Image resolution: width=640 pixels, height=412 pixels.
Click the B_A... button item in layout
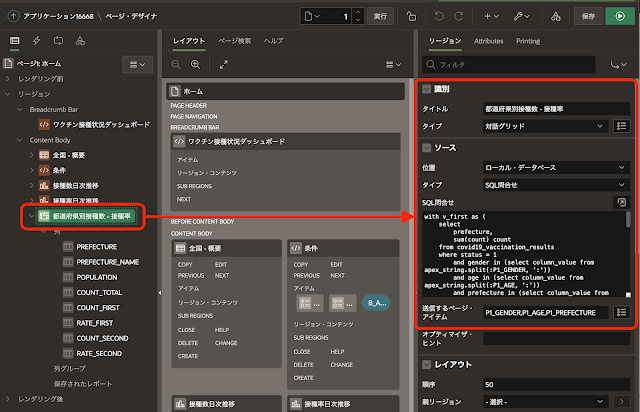coord(376,303)
